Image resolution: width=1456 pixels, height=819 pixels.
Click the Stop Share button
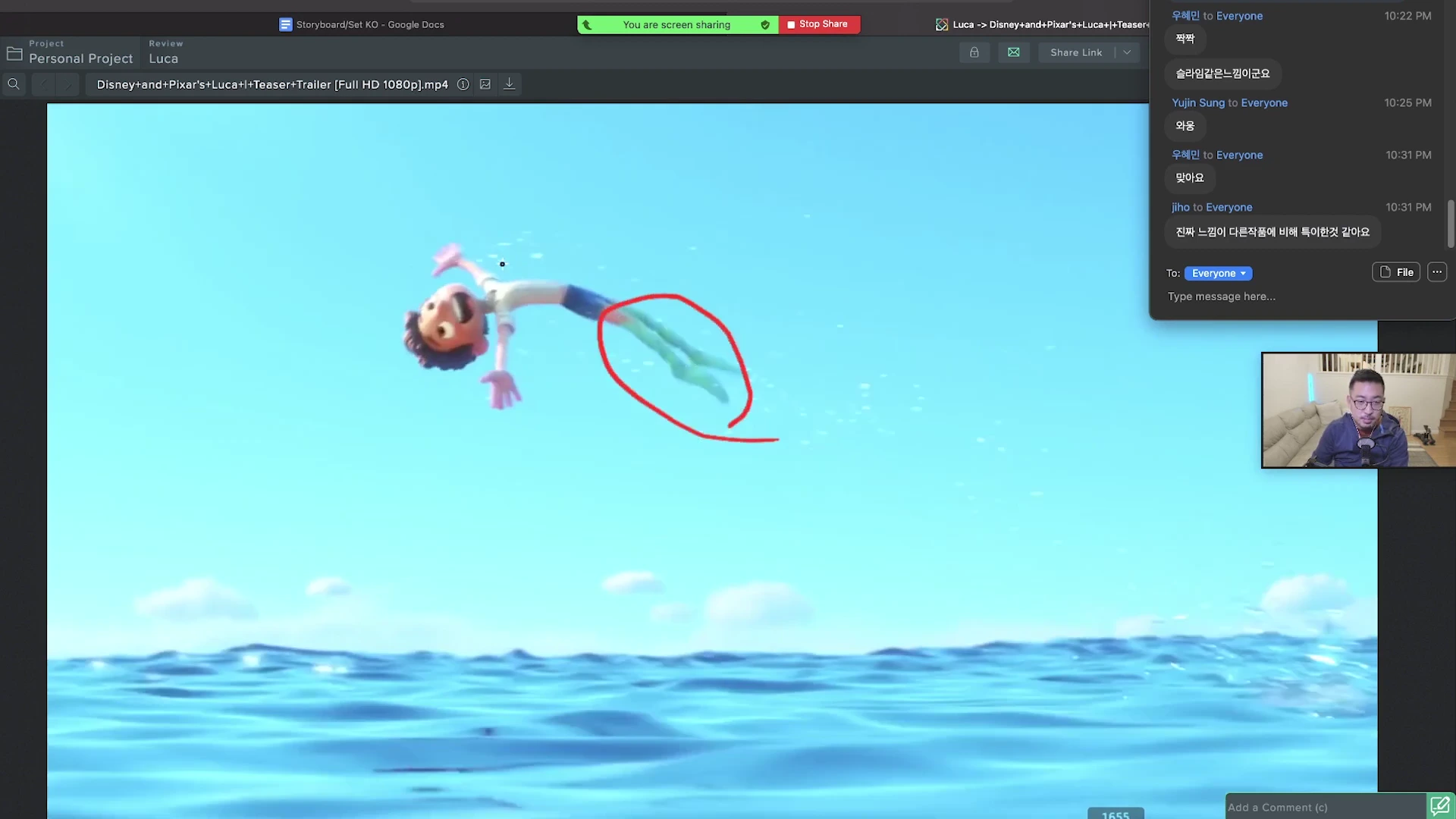point(819,24)
